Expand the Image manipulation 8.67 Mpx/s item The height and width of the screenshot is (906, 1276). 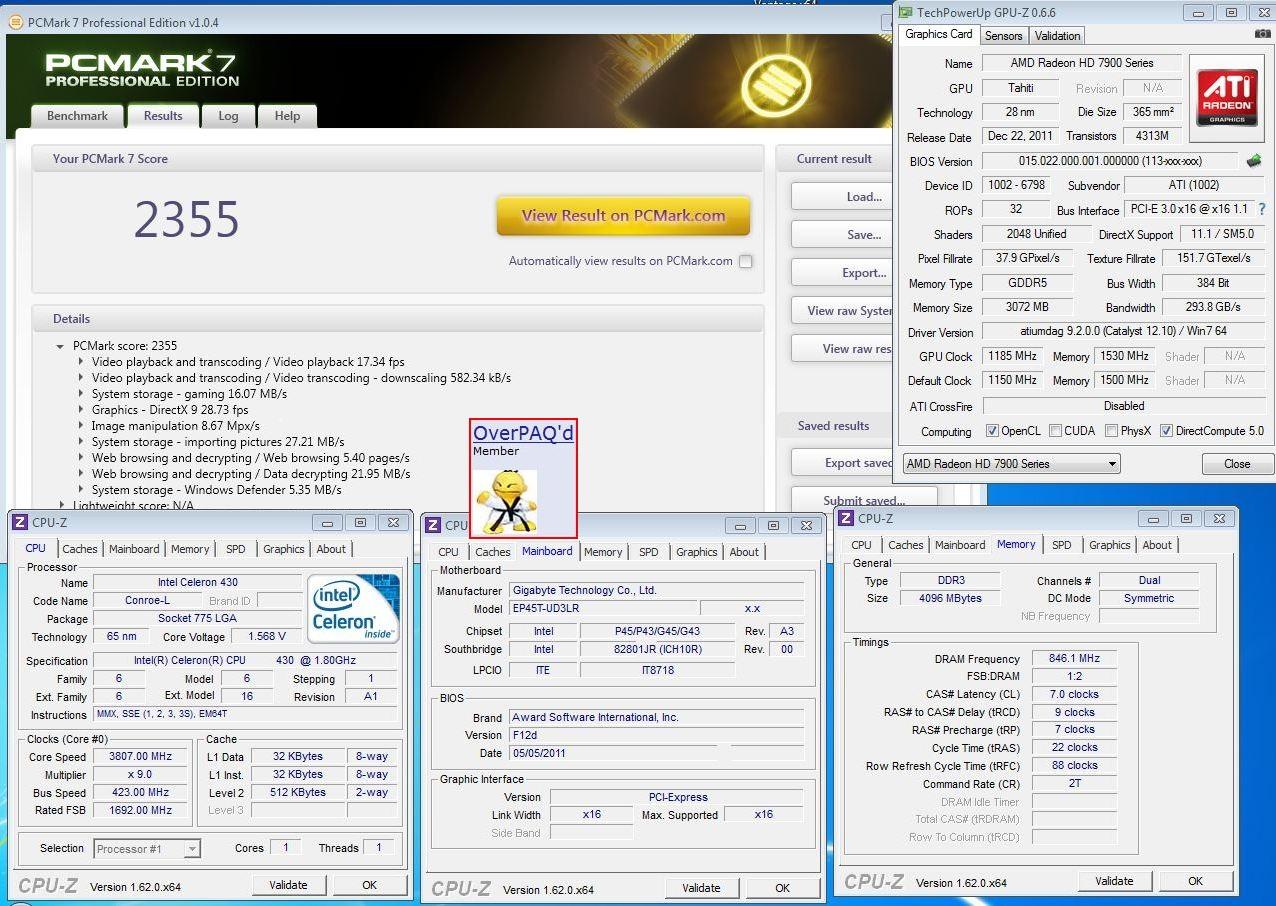click(82, 426)
